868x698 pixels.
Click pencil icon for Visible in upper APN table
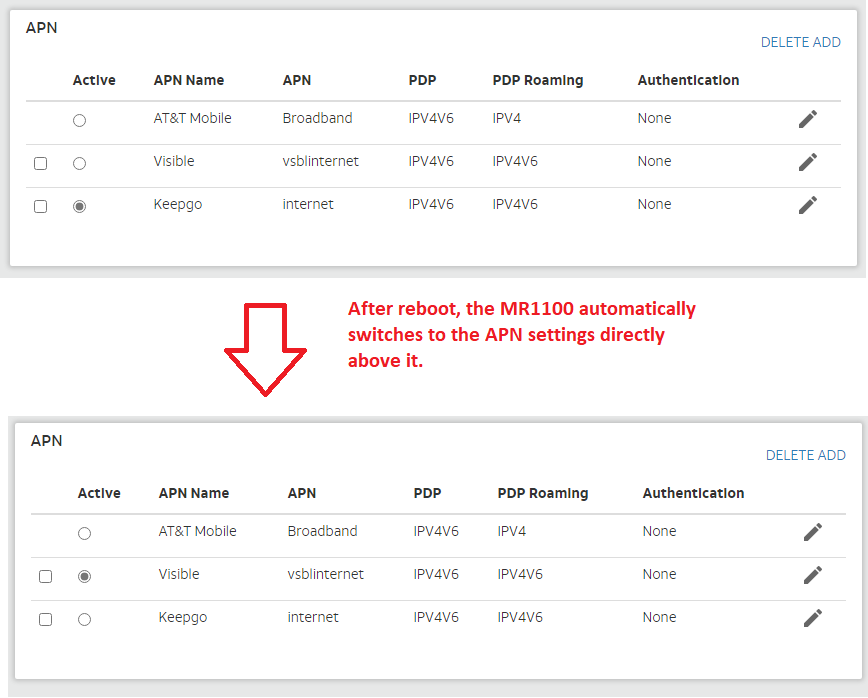click(808, 162)
